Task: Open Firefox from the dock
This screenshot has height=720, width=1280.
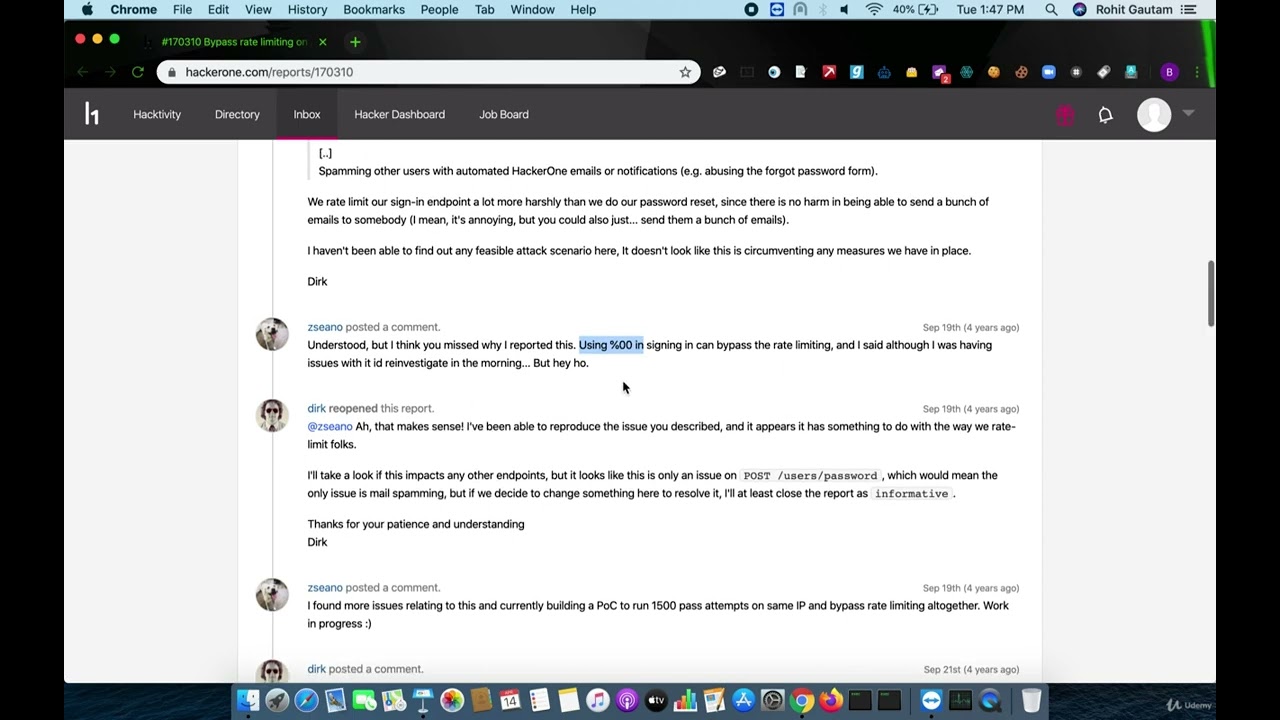Action: point(831,701)
